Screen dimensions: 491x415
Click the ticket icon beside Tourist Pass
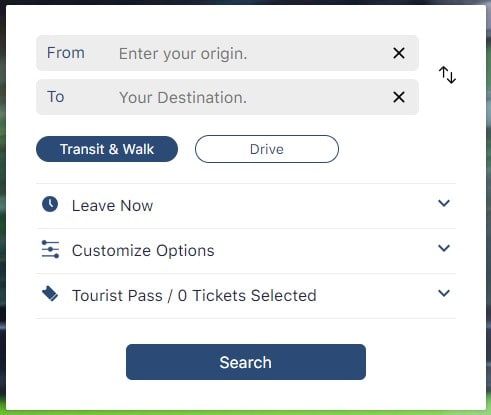50,294
